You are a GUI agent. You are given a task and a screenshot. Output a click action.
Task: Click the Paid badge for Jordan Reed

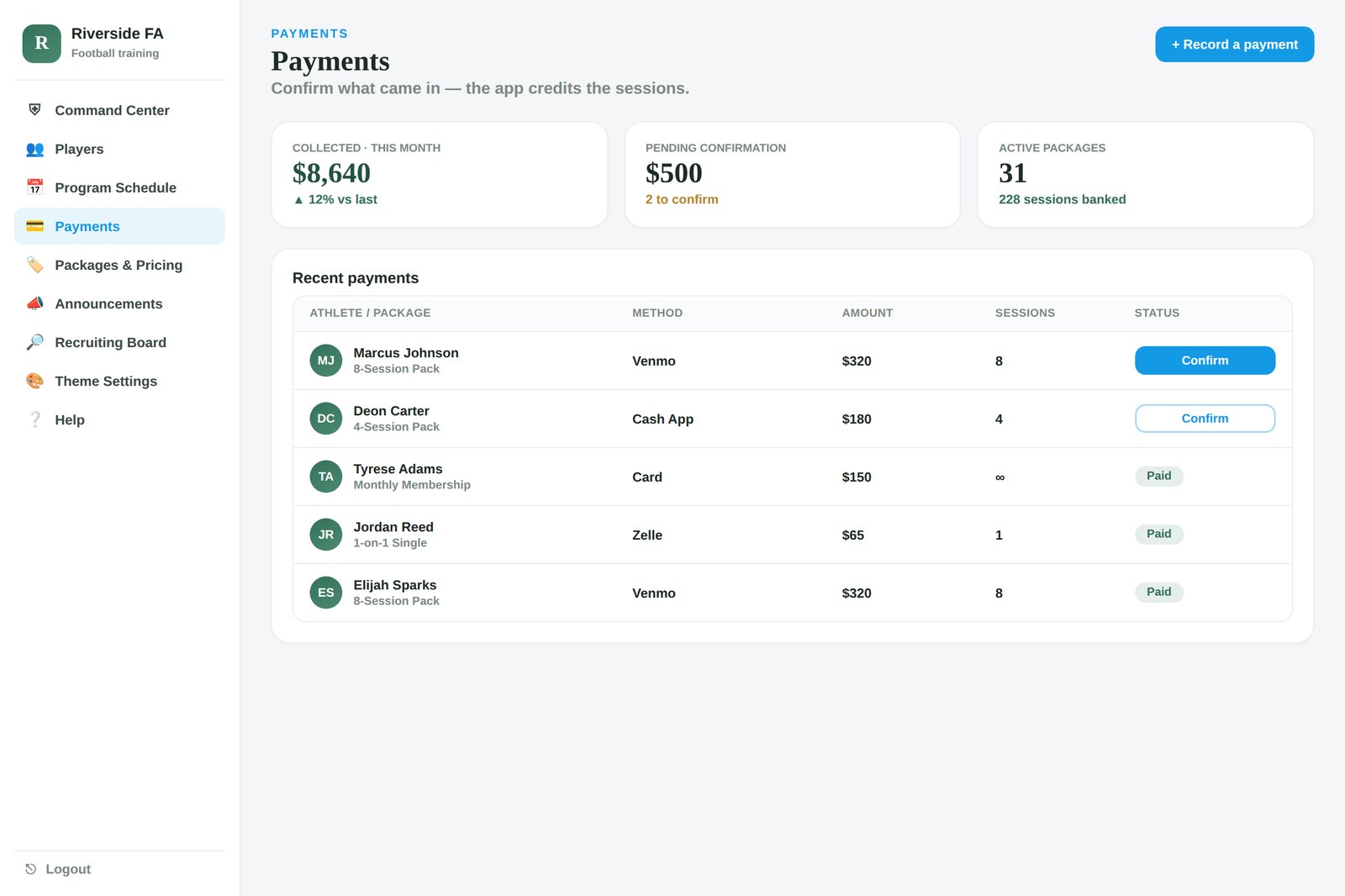(x=1159, y=534)
